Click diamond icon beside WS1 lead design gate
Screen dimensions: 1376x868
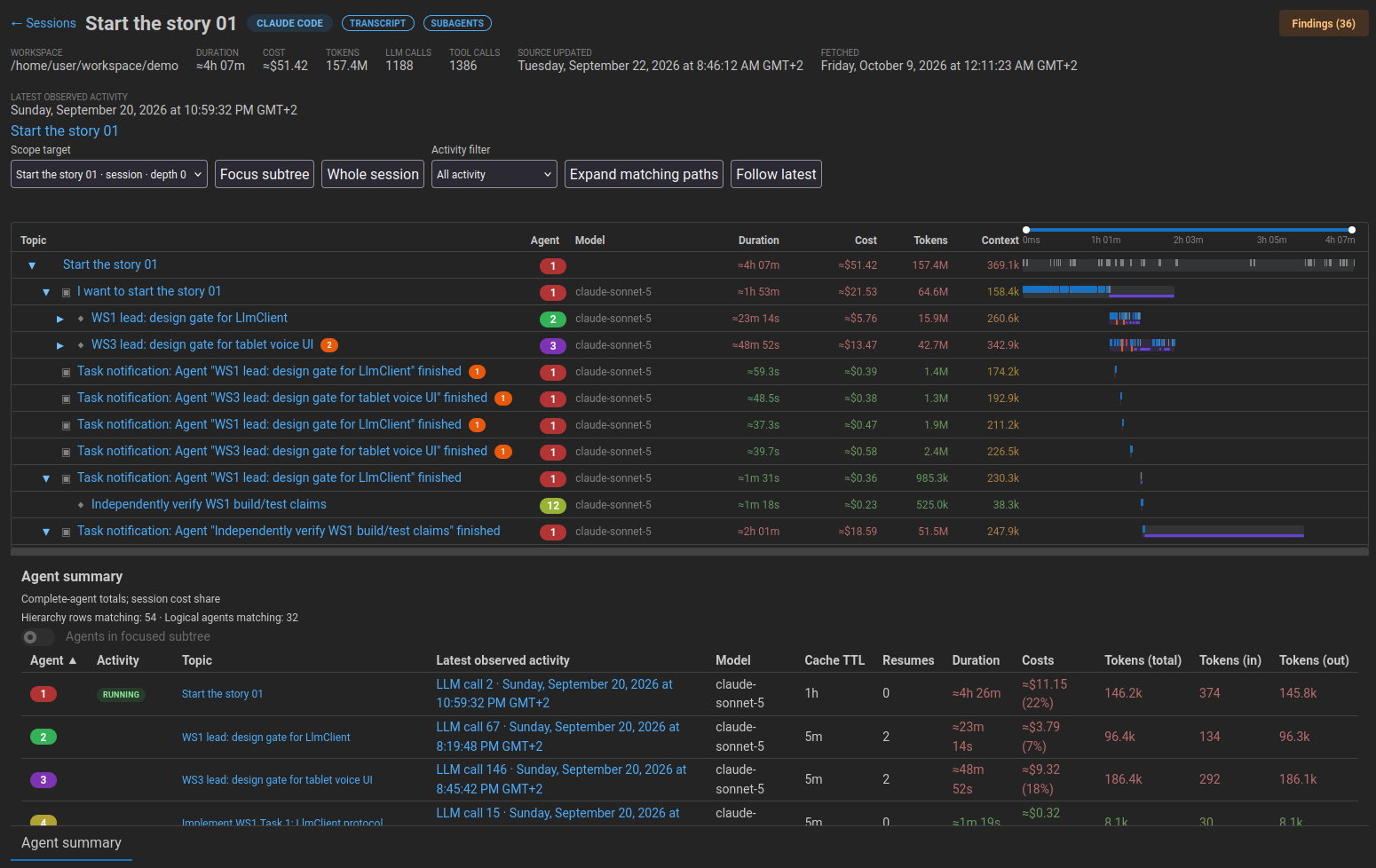point(81,319)
